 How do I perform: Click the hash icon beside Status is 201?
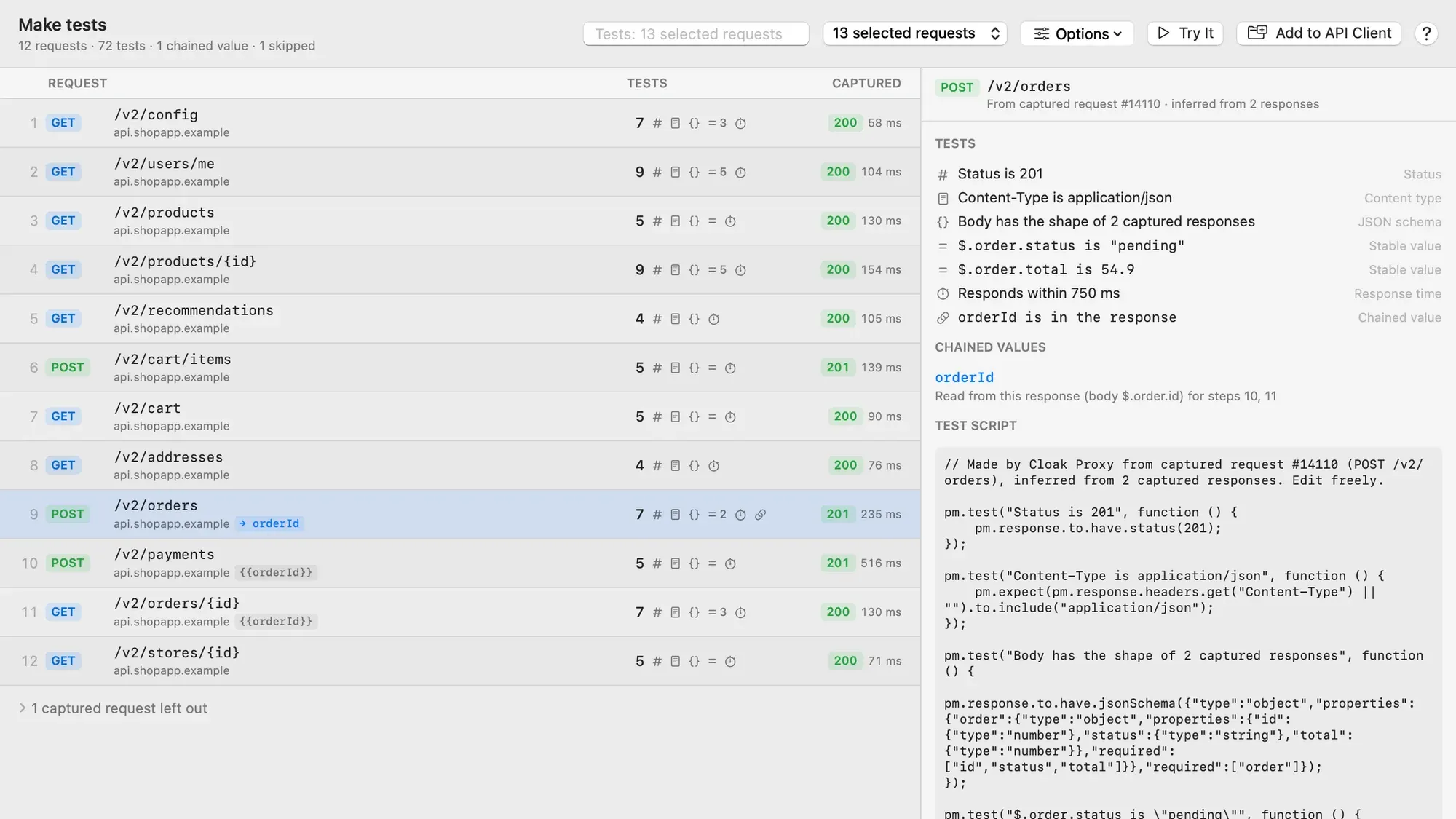(x=943, y=174)
